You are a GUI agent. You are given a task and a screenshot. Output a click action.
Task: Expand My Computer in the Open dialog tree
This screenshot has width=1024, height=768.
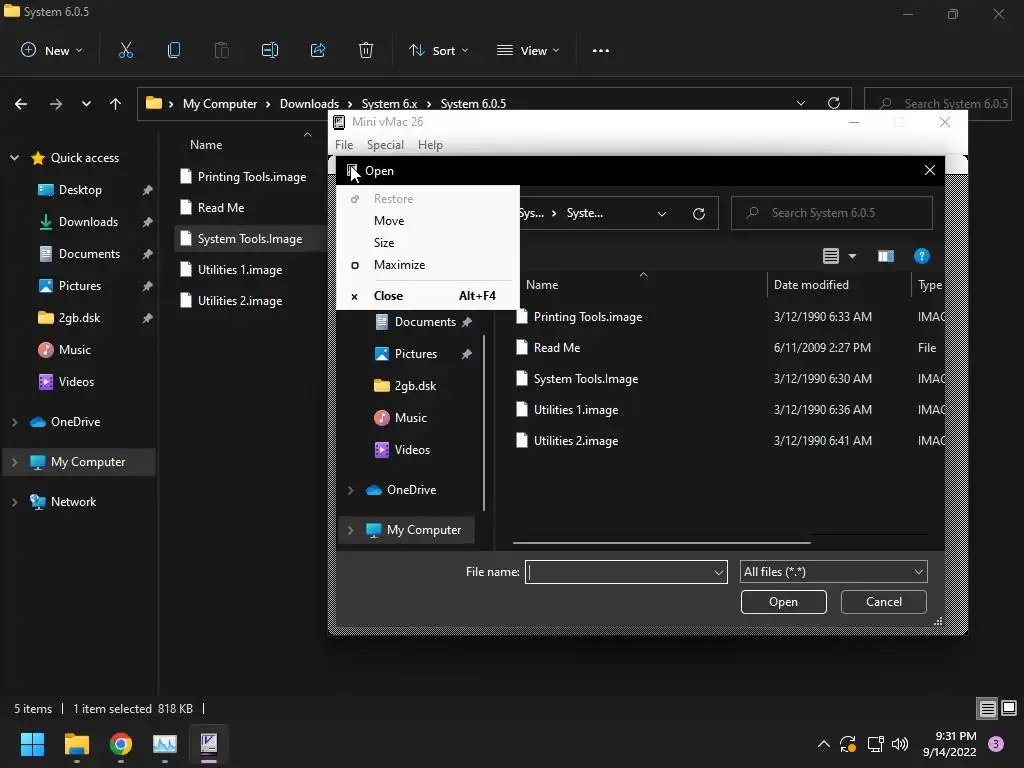pos(351,530)
